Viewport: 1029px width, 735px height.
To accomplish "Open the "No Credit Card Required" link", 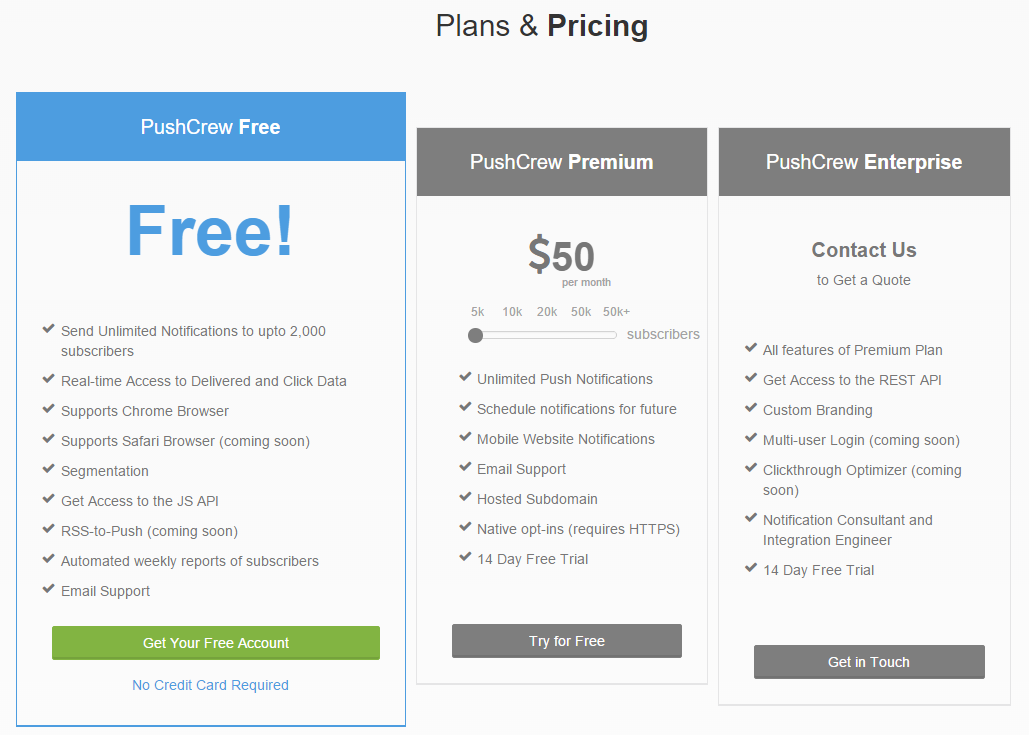I will click(210, 685).
